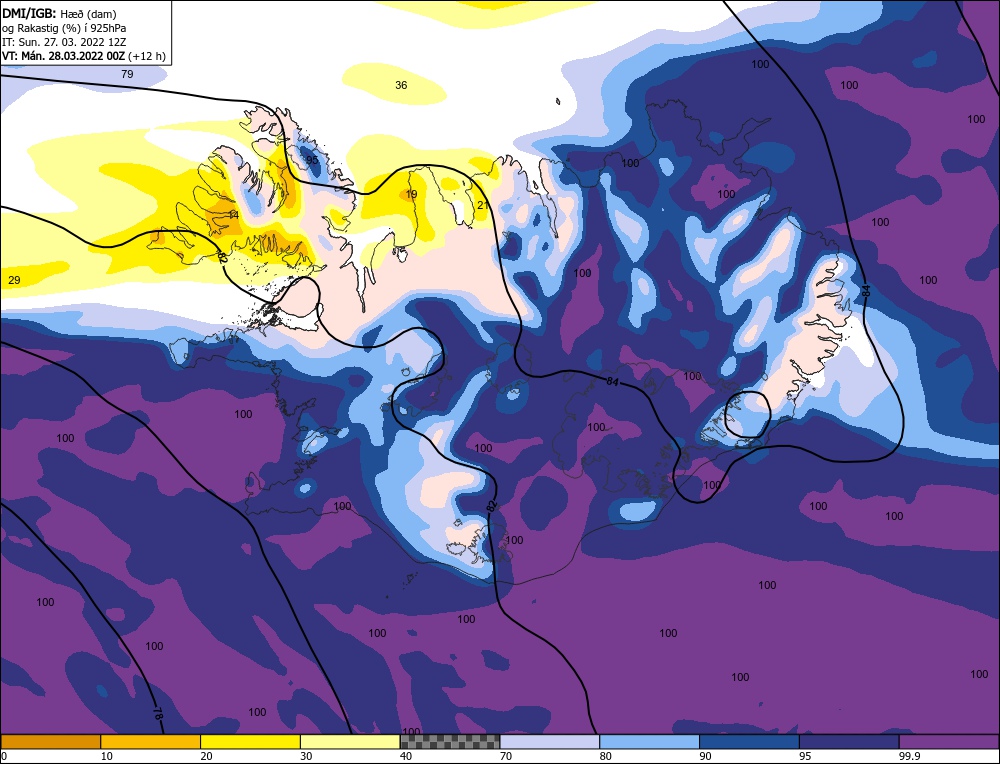Pick the bright yellow 20–30 legend swatch
The image size is (1000, 764).
click(x=250, y=742)
